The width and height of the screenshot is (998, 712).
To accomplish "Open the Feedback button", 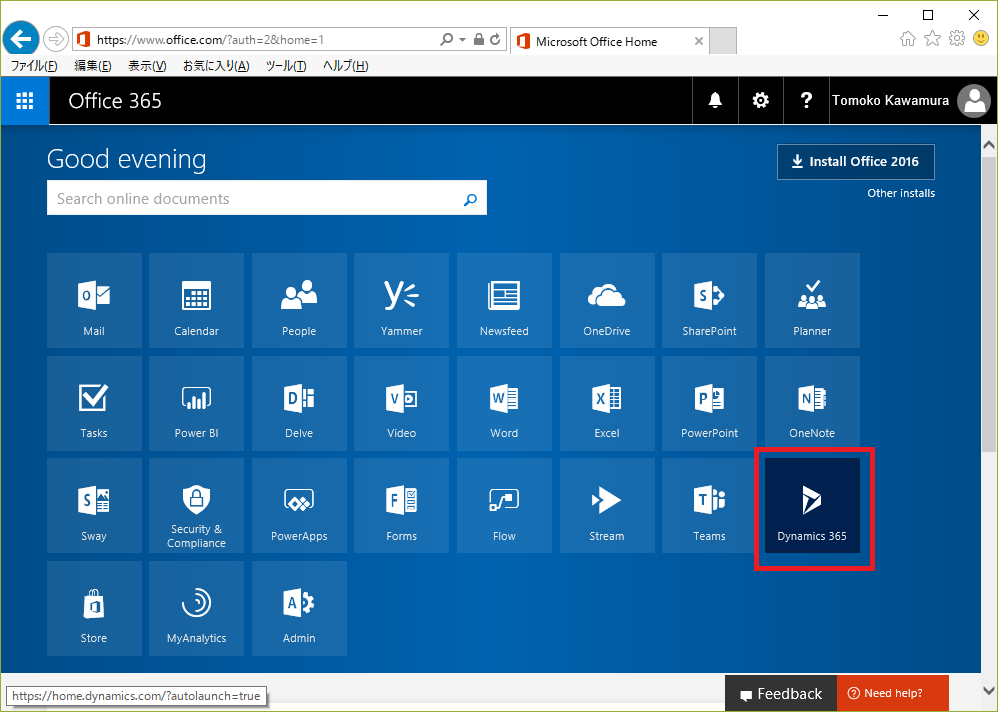I will tap(781, 694).
